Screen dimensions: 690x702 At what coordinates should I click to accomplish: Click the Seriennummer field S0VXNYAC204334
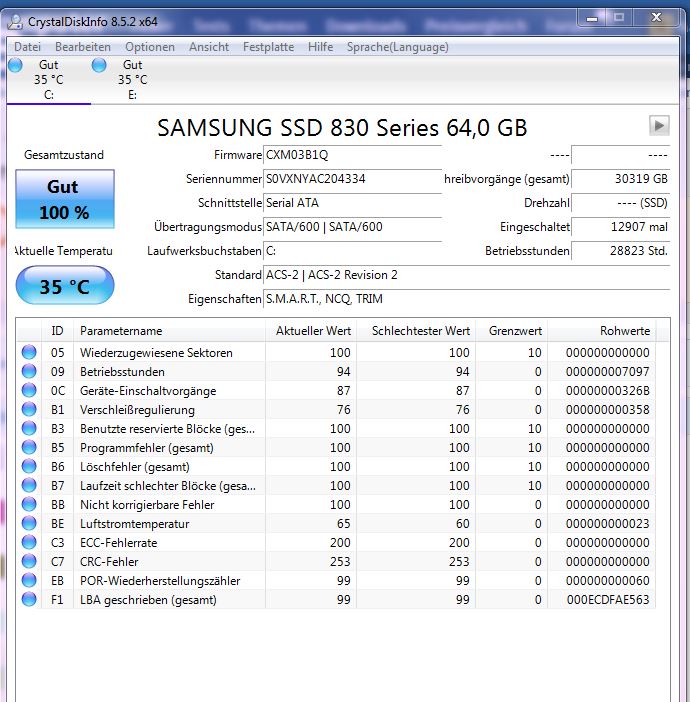point(352,179)
